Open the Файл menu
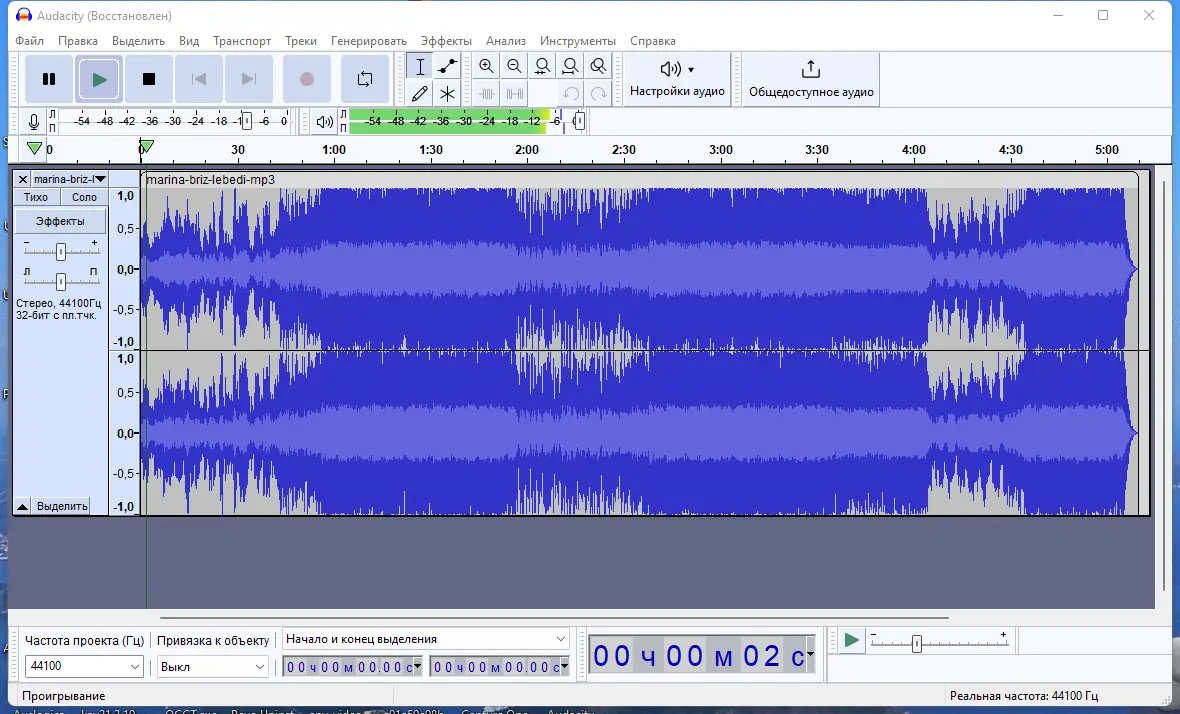 (x=29, y=41)
